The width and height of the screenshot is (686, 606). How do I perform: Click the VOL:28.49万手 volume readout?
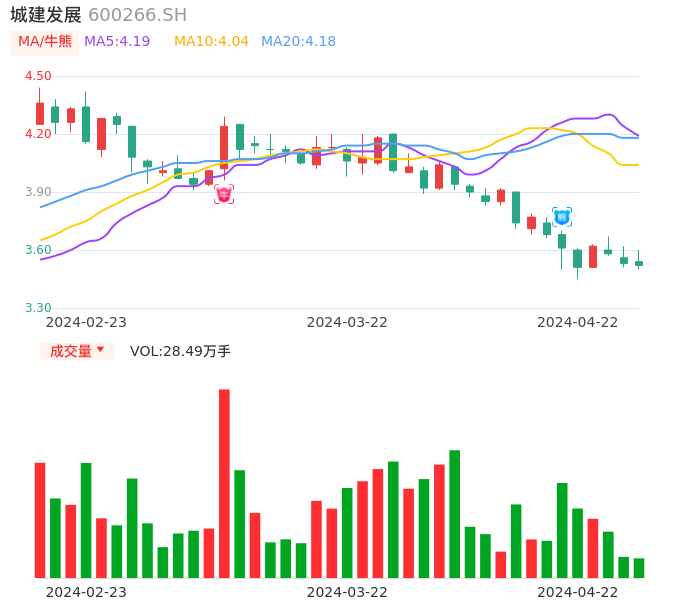(x=180, y=351)
